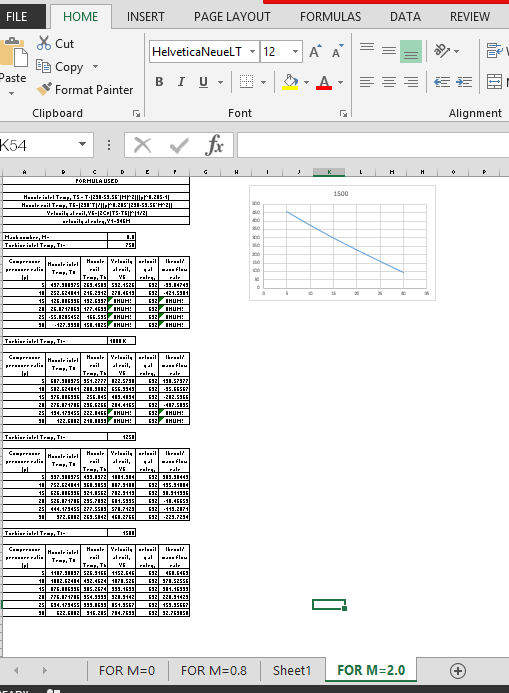Image resolution: width=509 pixels, height=693 pixels.
Task: Toggle bottom align (highlighted)
Action: pos(411,51)
